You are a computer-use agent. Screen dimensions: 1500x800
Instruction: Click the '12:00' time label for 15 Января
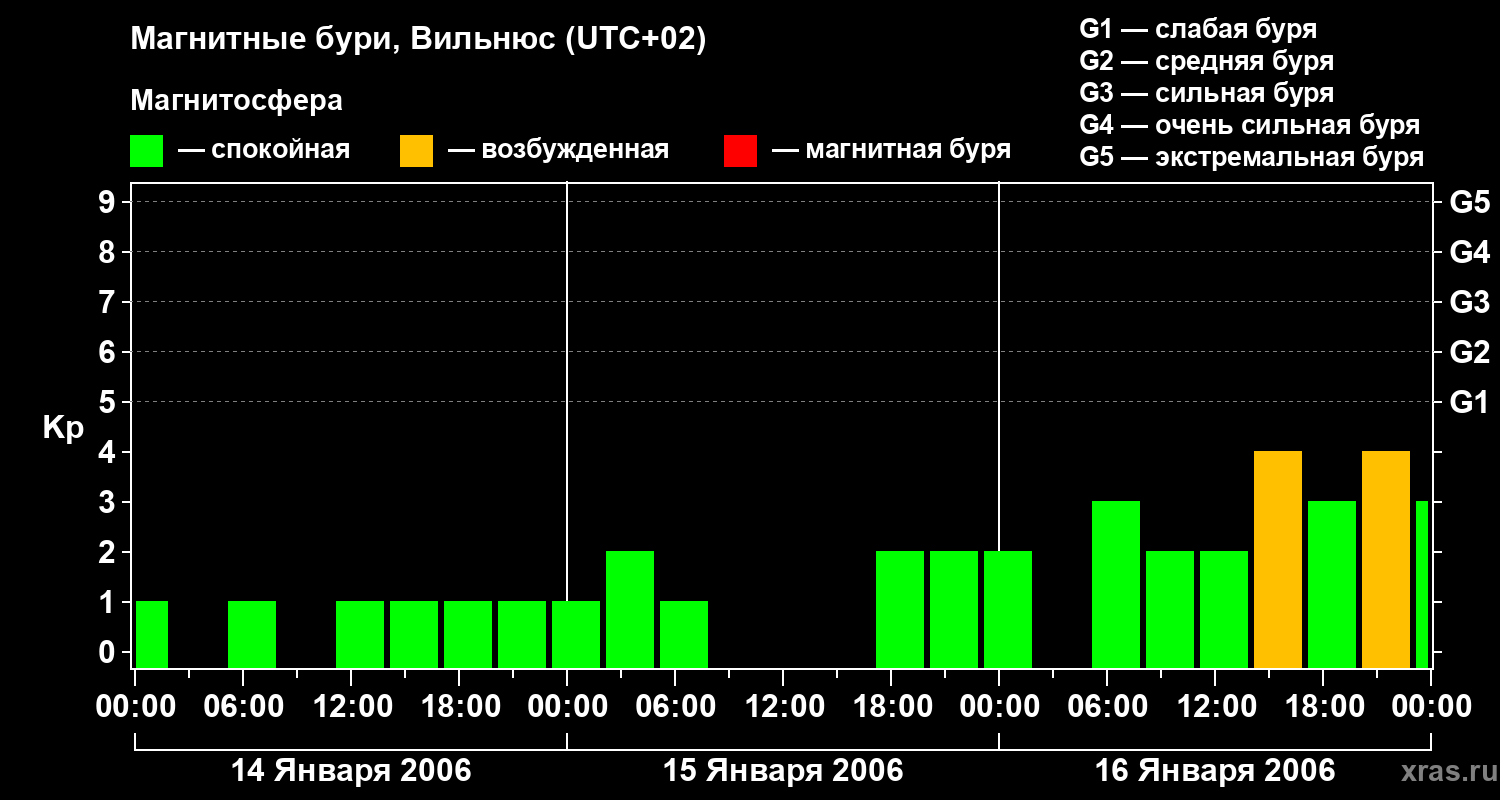click(783, 707)
